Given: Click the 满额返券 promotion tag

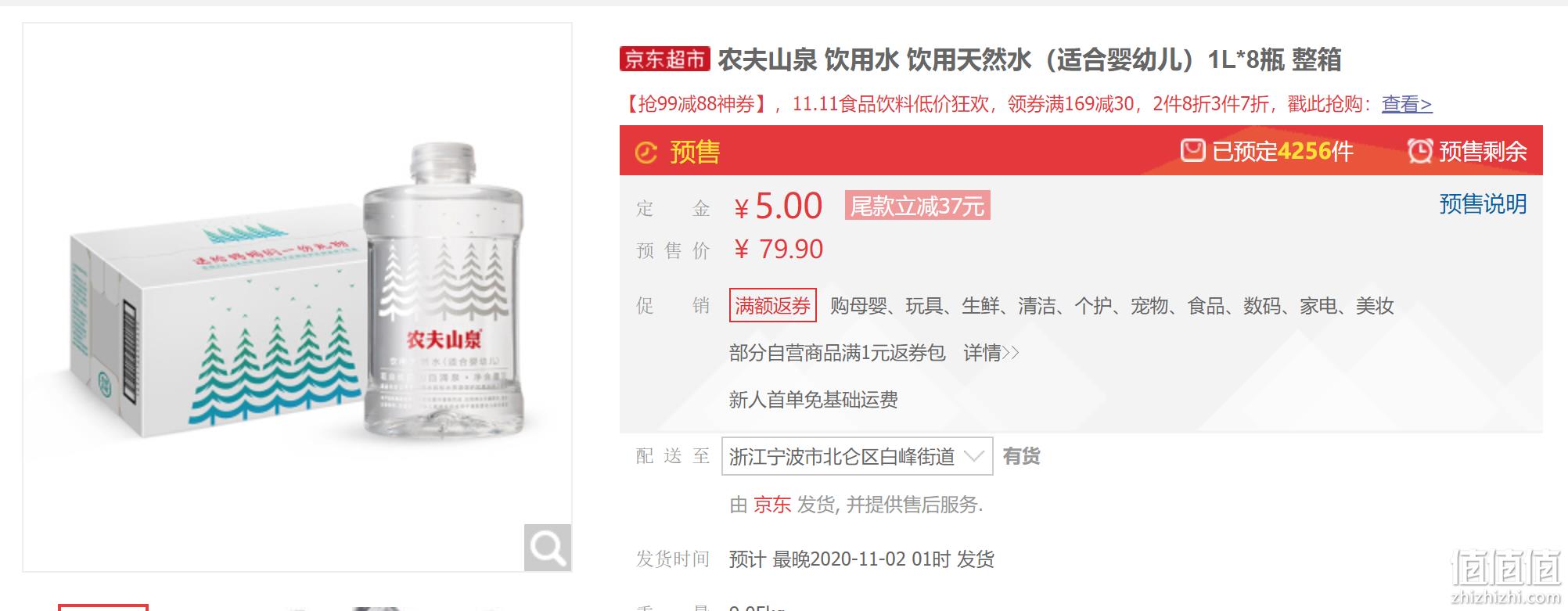Looking at the screenshot, I should [x=772, y=305].
